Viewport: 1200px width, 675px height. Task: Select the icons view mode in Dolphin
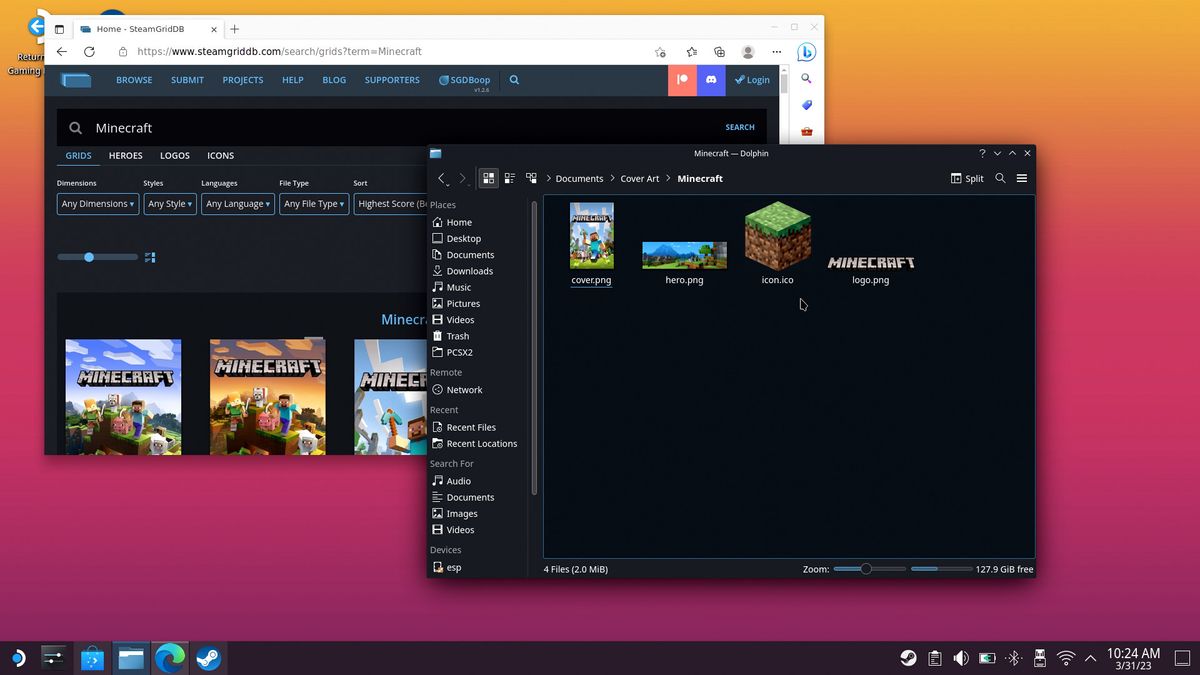click(488, 178)
